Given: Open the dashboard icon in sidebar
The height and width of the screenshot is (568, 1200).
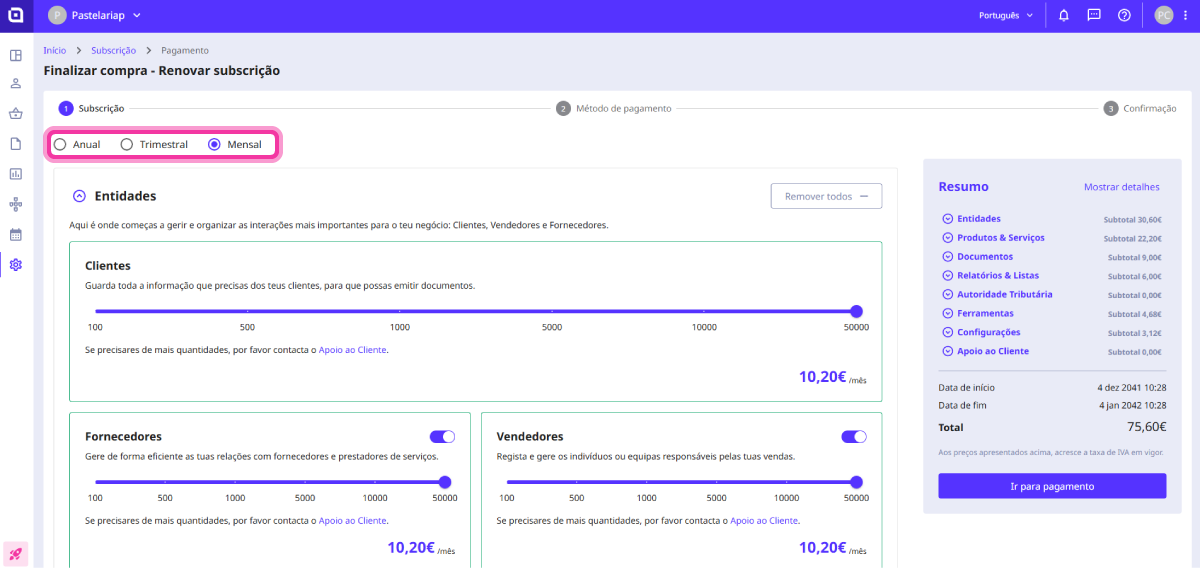Looking at the screenshot, I should (16, 55).
